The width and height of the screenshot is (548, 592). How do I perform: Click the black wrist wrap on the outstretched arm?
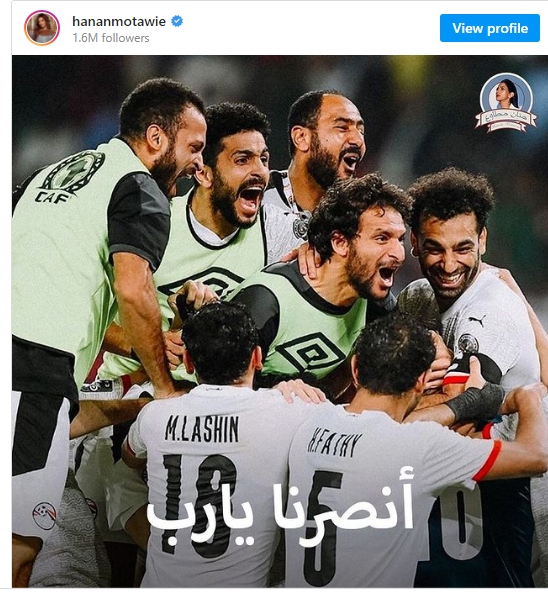tap(476, 402)
